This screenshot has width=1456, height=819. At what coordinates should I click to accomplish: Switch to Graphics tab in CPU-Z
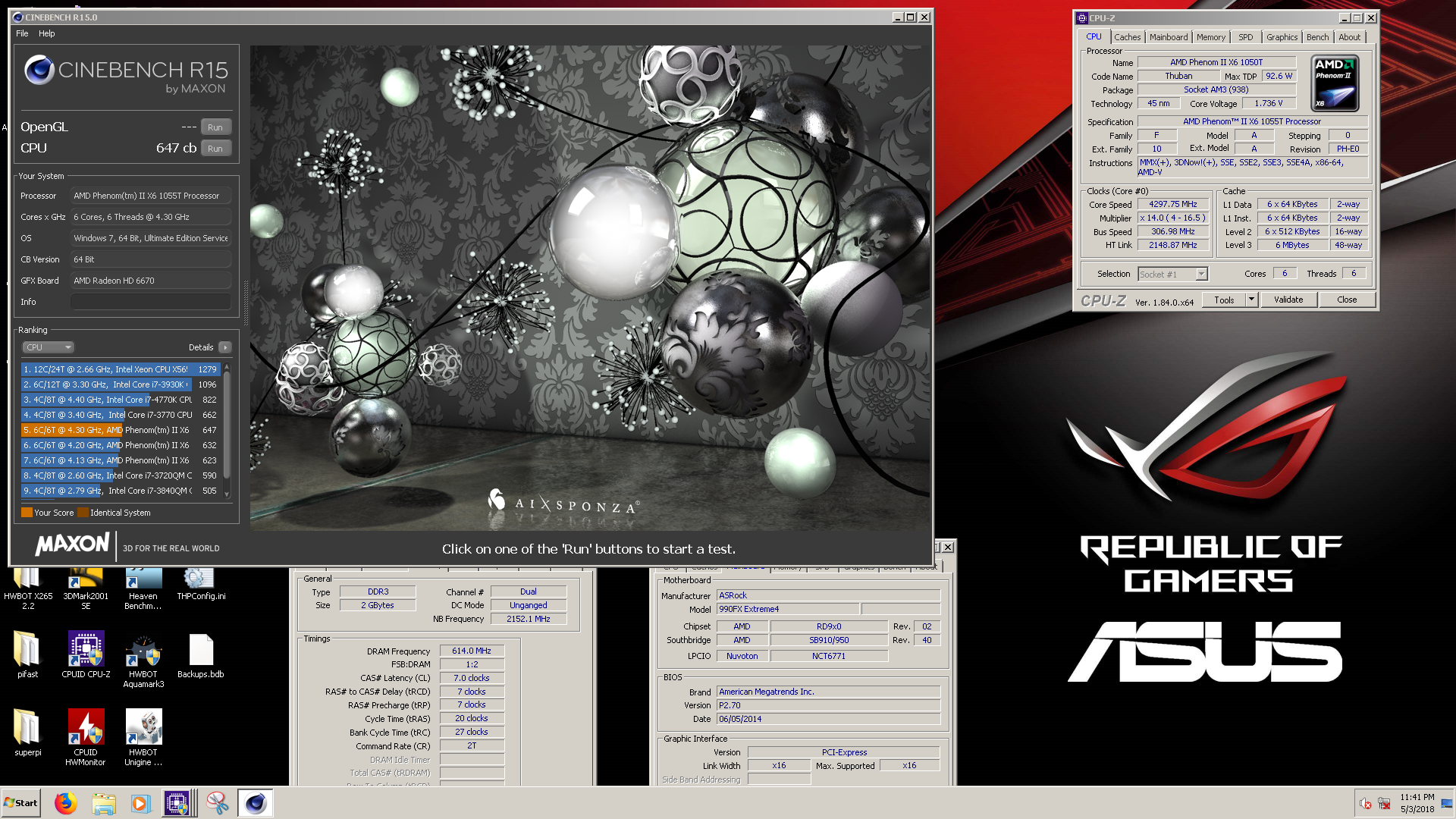[1282, 37]
